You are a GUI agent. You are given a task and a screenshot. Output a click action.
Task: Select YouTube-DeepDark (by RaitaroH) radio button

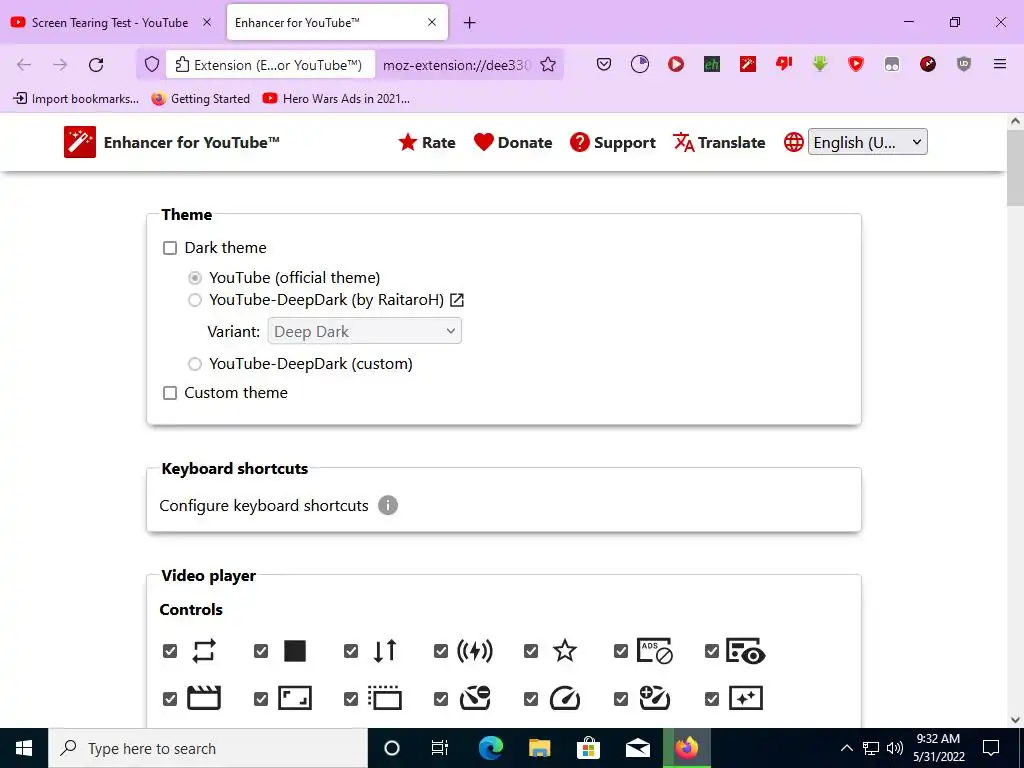pos(195,300)
